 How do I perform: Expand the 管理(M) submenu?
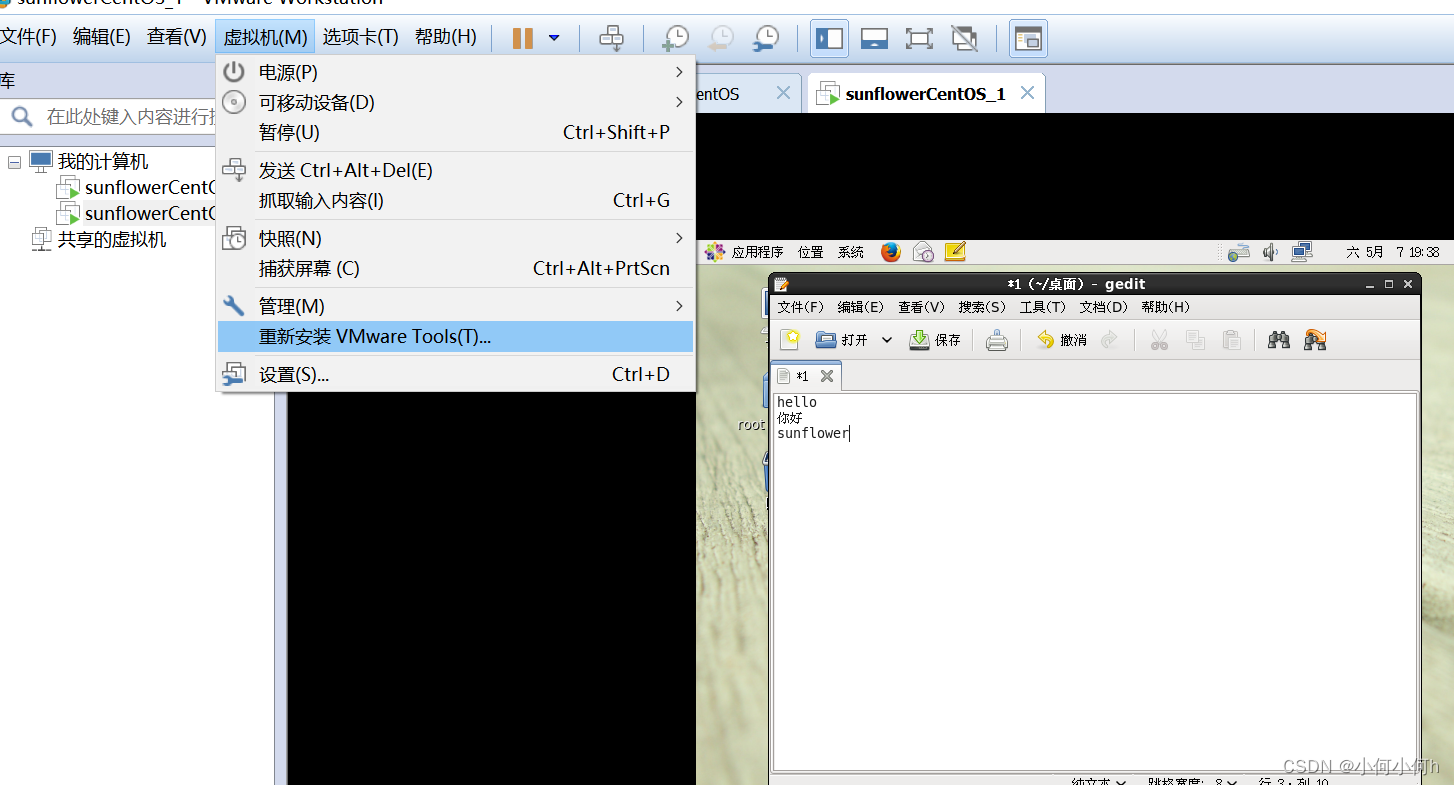pyautogui.click(x=455, y=306)
